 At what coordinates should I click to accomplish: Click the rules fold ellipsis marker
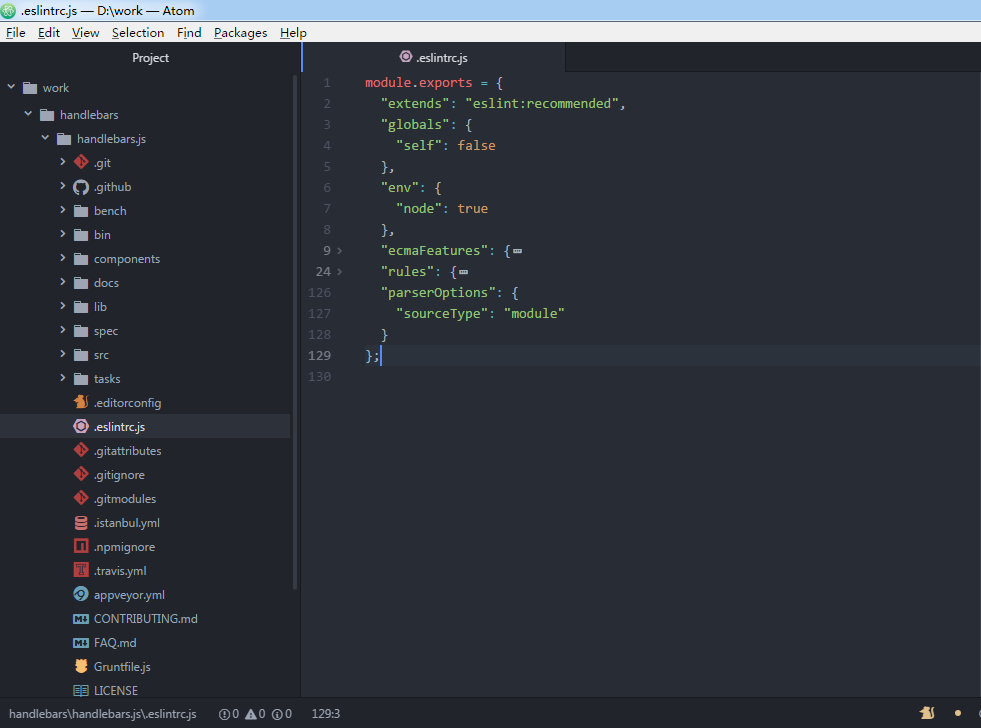pos(464,272)
